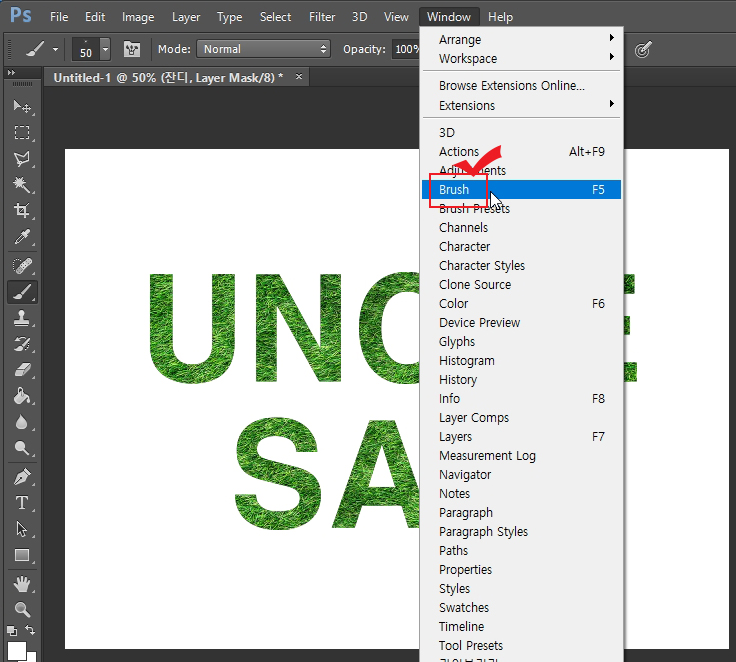Choose Browse Extensions Online
736x662 pixels.
(522, 85)
